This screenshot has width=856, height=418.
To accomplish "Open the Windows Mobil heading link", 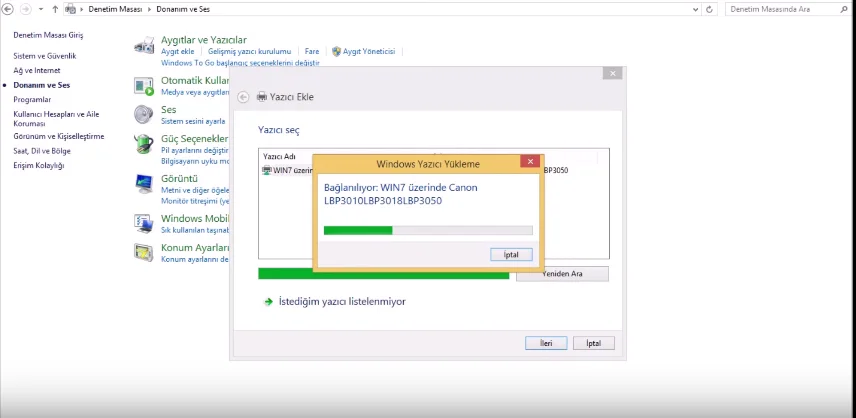I will 195,218.
